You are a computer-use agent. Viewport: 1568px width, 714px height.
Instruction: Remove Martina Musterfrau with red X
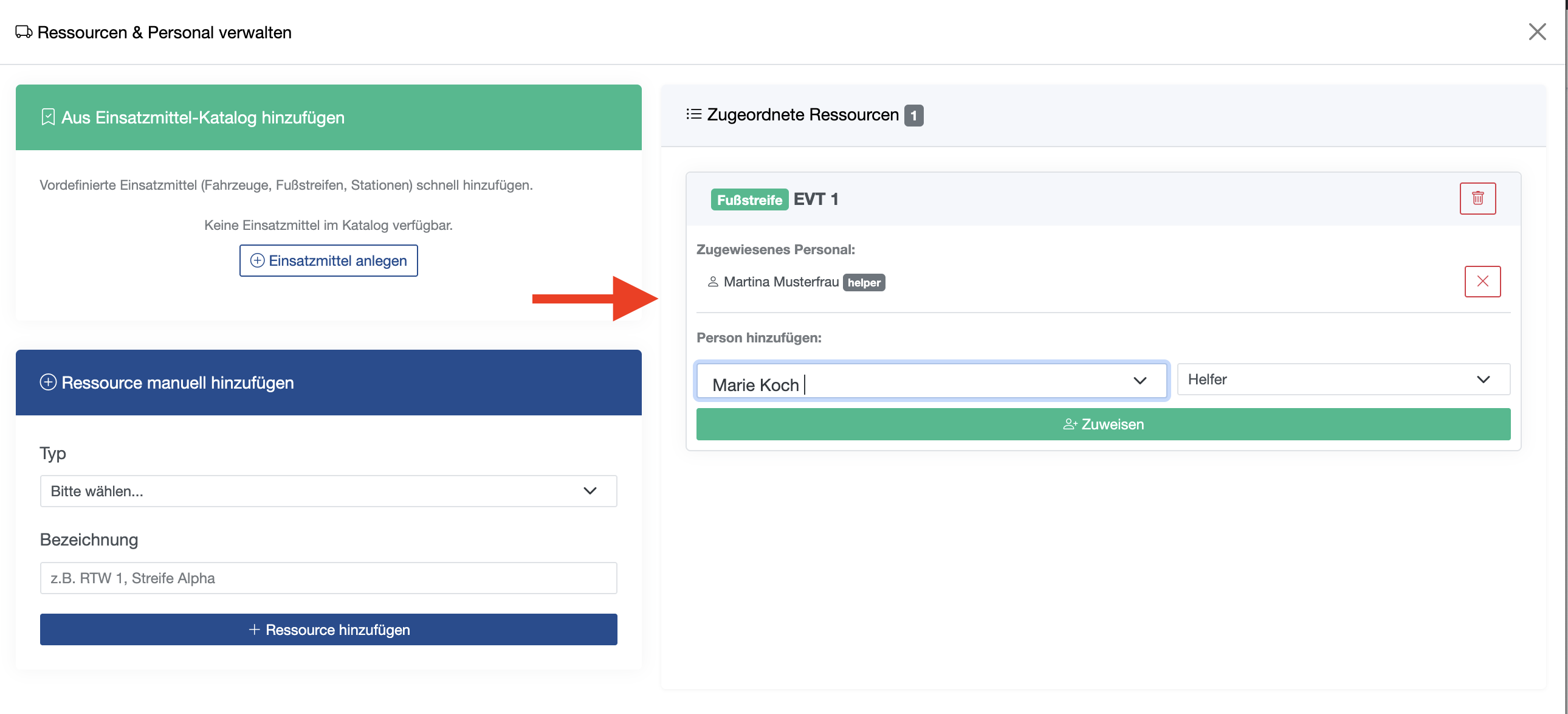1482,282
